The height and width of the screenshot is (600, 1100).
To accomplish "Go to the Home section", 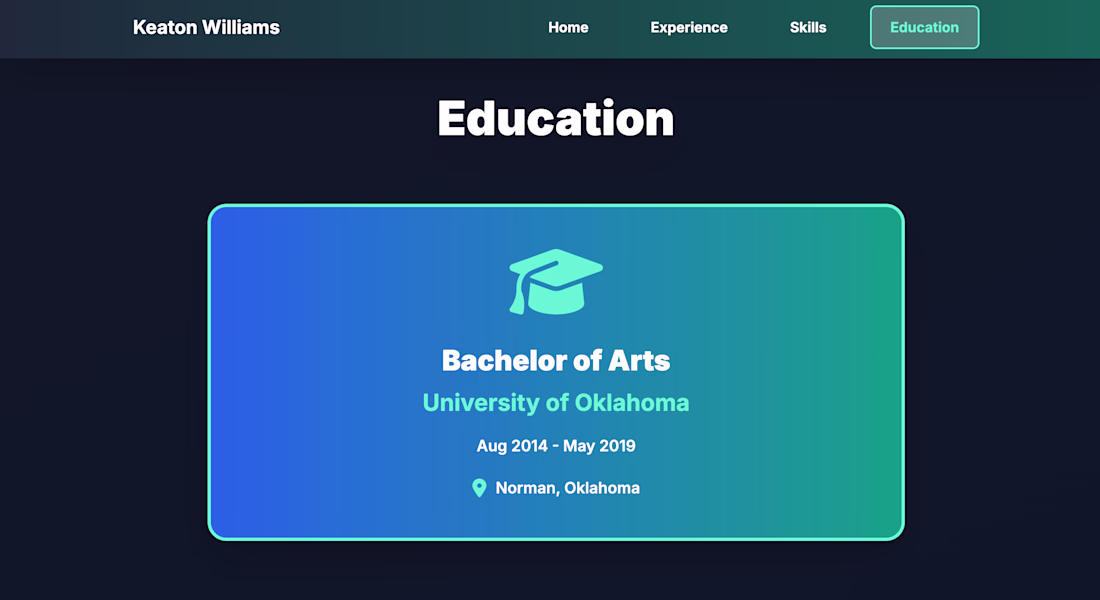I will click(x=568, y=27).
